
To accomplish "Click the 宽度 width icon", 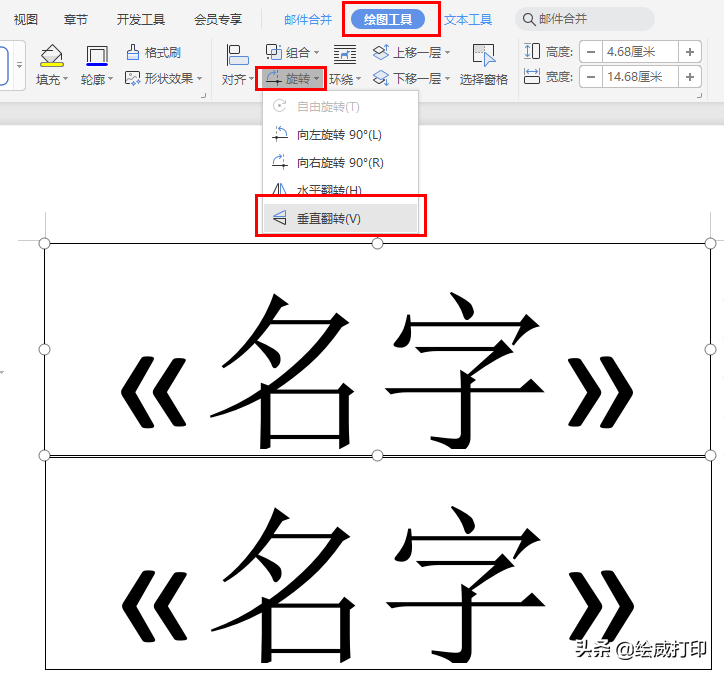I will (x=532, y=76).
